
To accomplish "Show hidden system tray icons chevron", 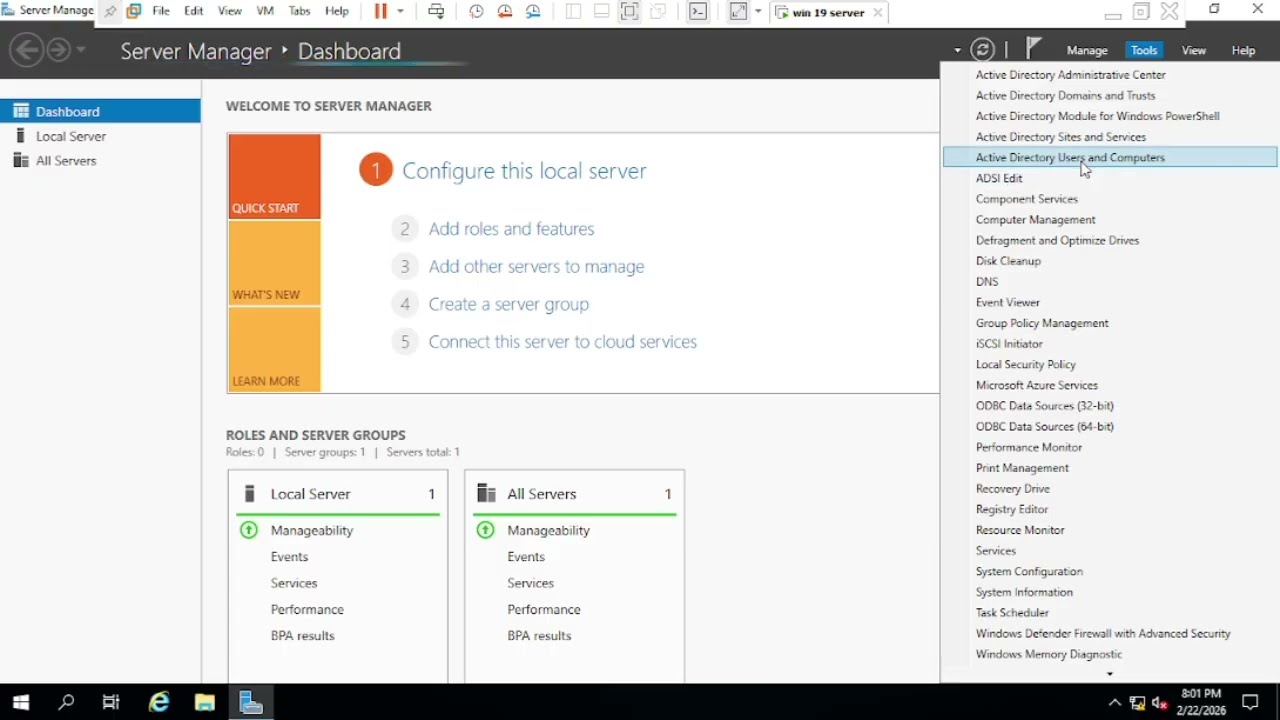I will pos(1115,702).
